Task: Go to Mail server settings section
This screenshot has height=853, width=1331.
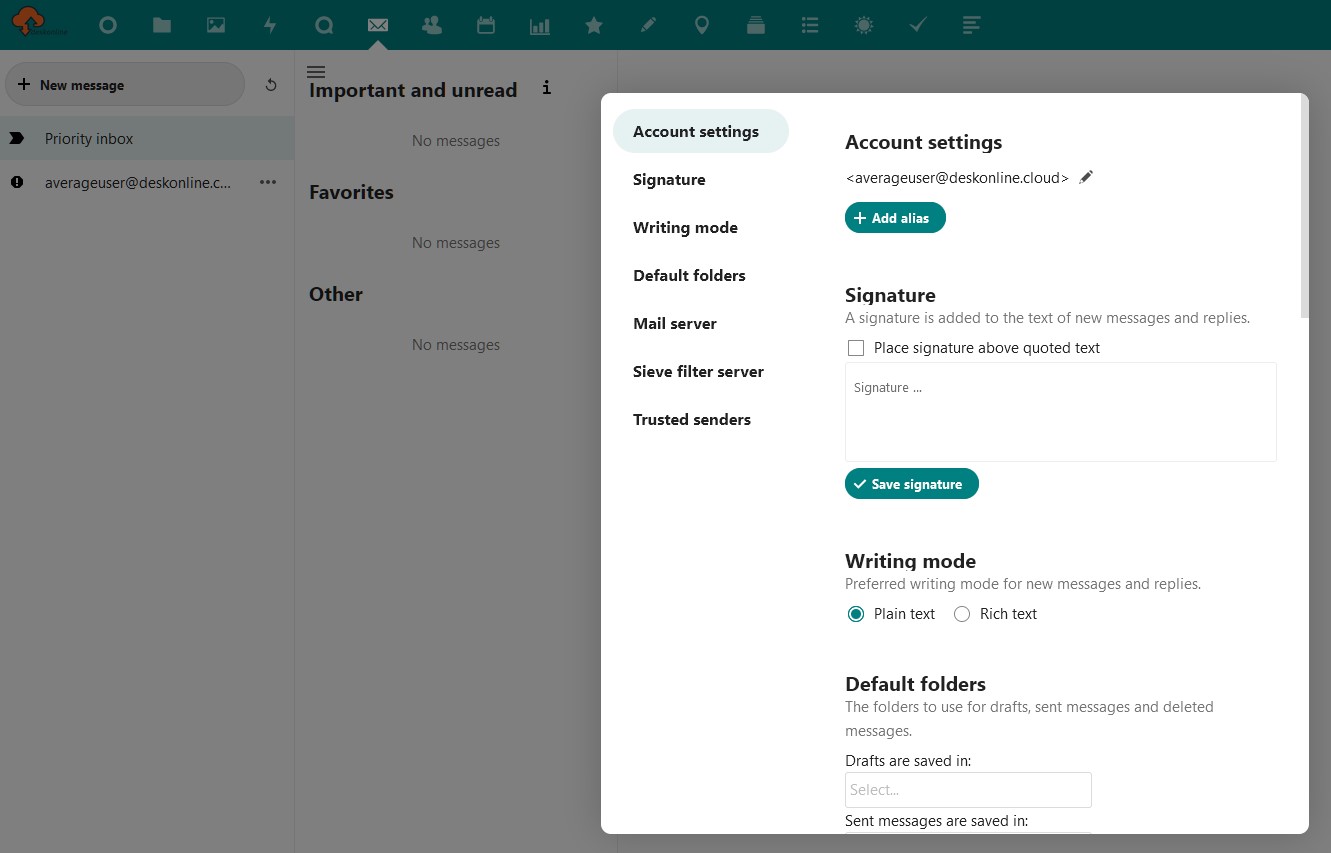Action: click(x=700, y=324)
